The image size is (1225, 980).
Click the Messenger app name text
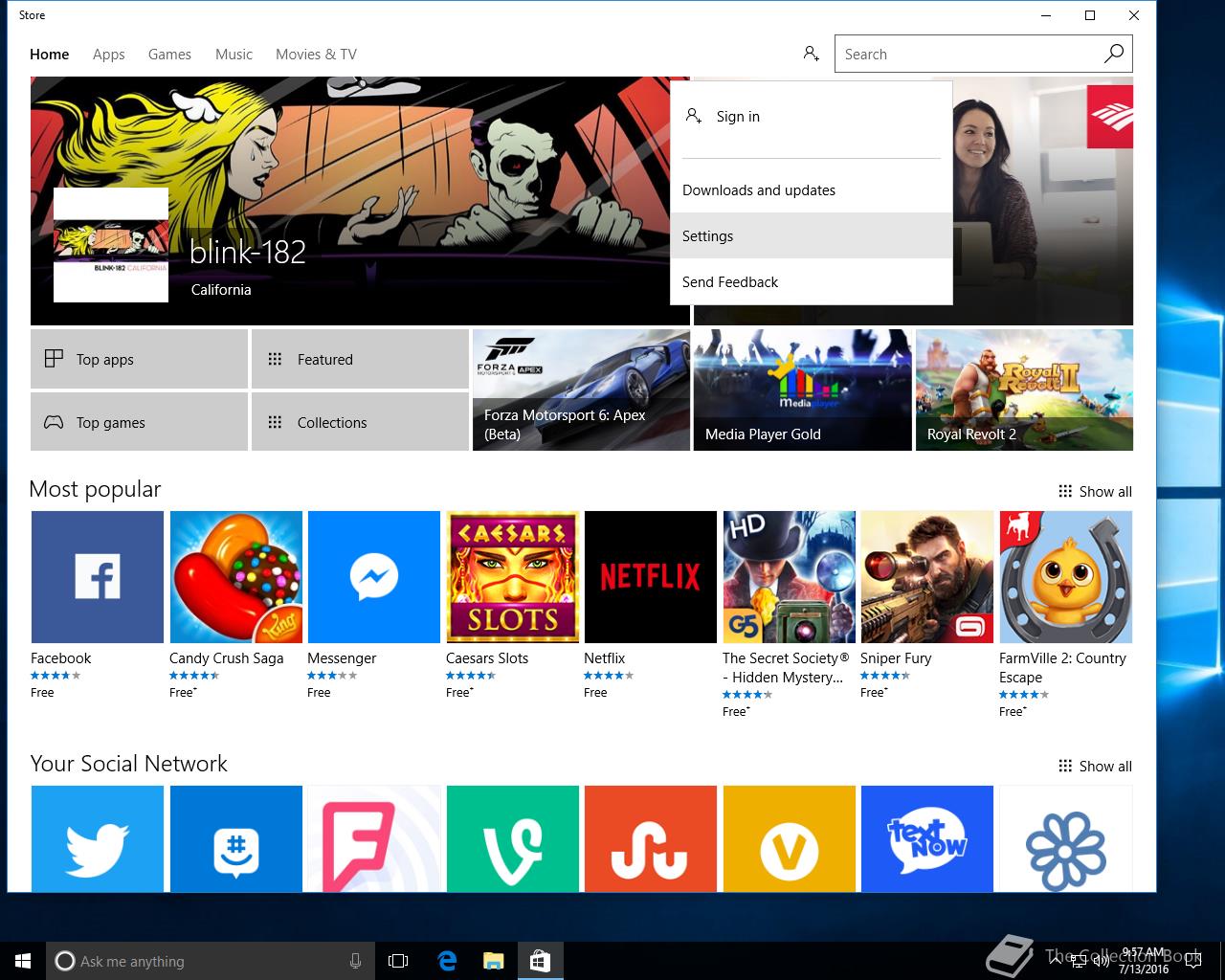point(342,658)
